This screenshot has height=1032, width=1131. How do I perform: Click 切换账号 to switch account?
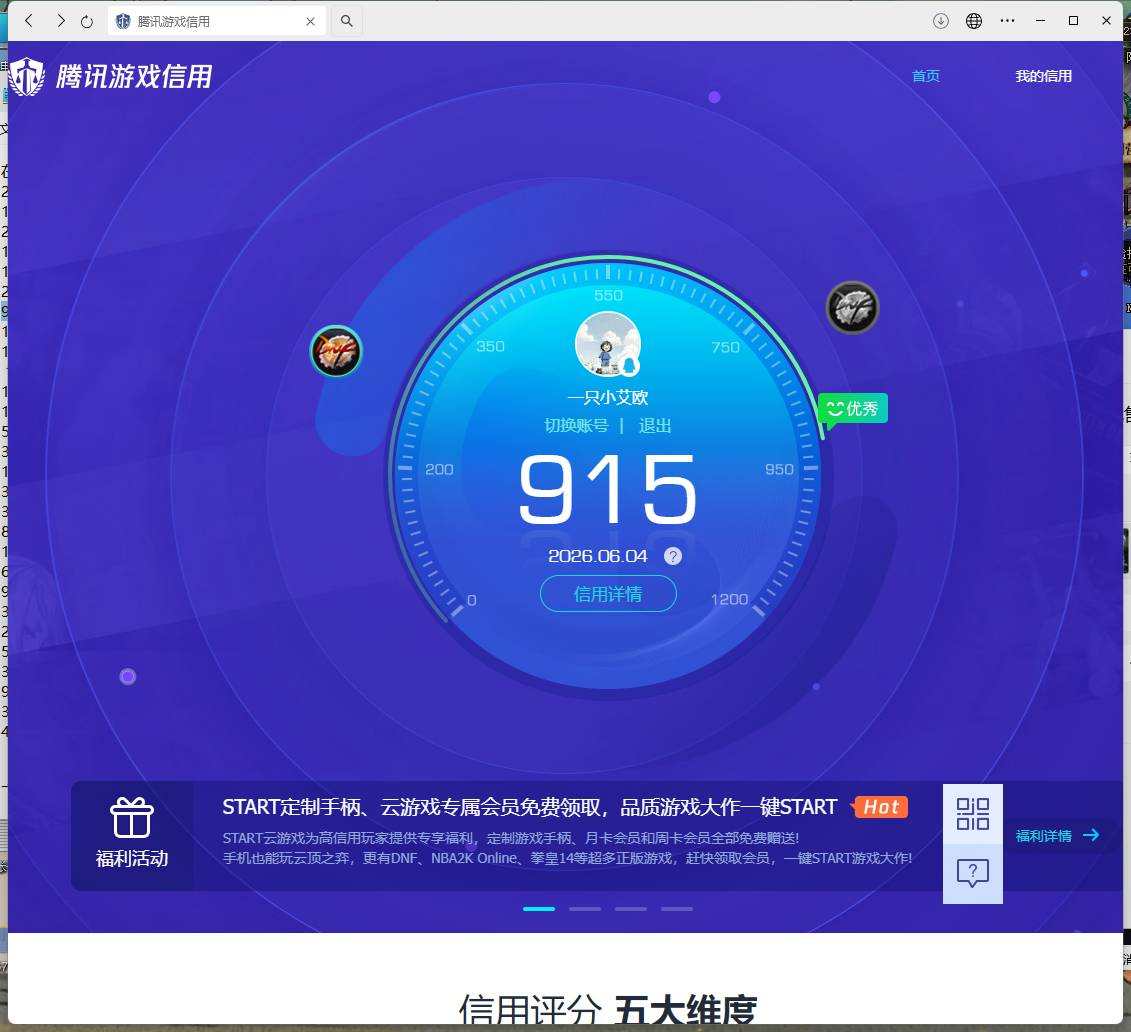pos(576,425)
